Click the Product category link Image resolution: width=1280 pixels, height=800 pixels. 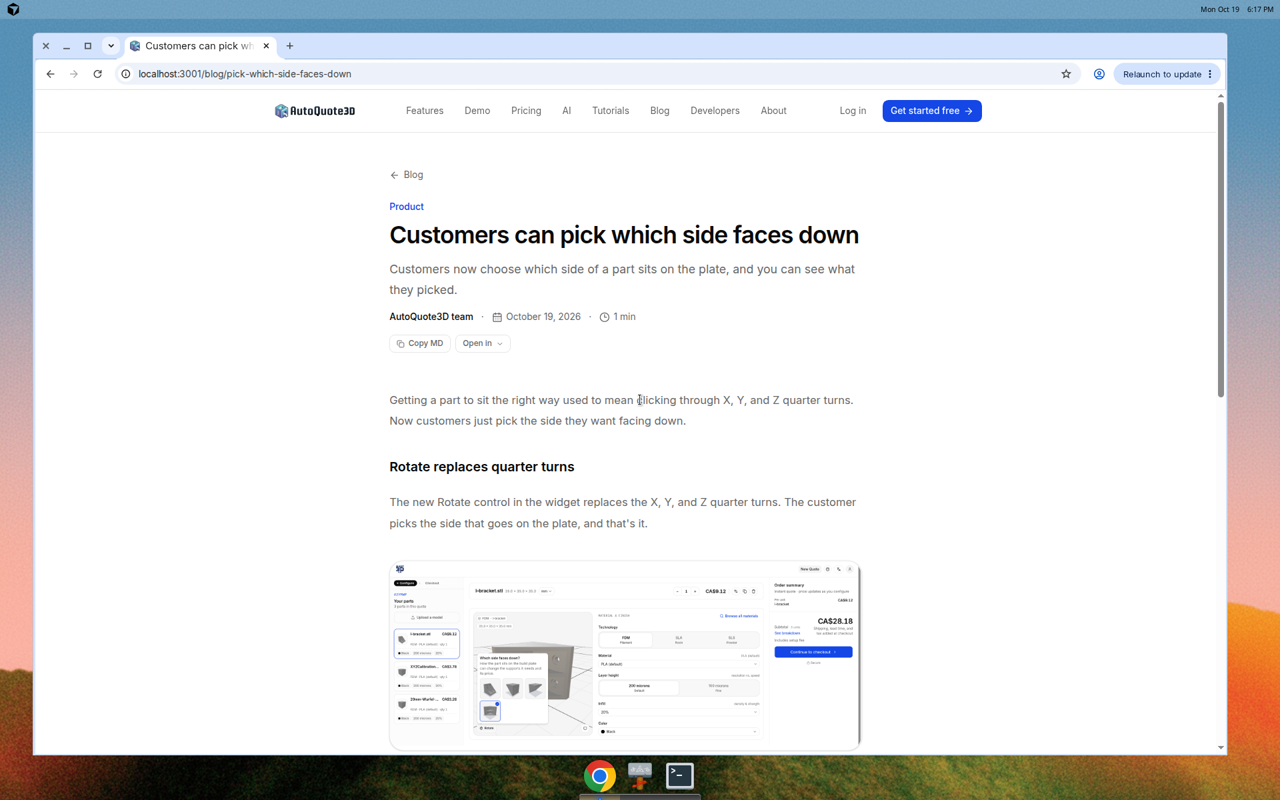pyautogui.click(x=407, y=207)
